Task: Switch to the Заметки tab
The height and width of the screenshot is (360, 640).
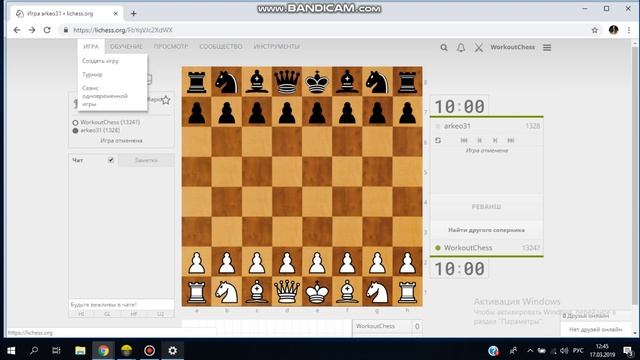Action: pos(146,160)
